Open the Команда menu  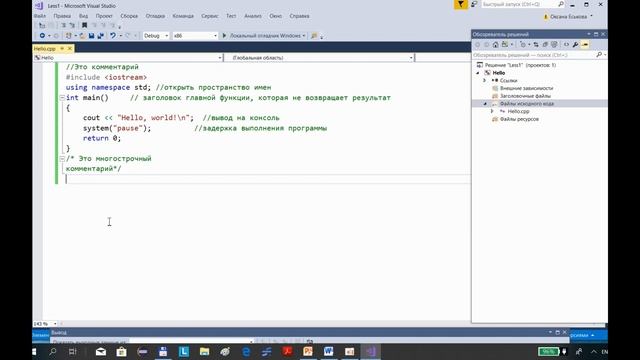coord(183,16)
